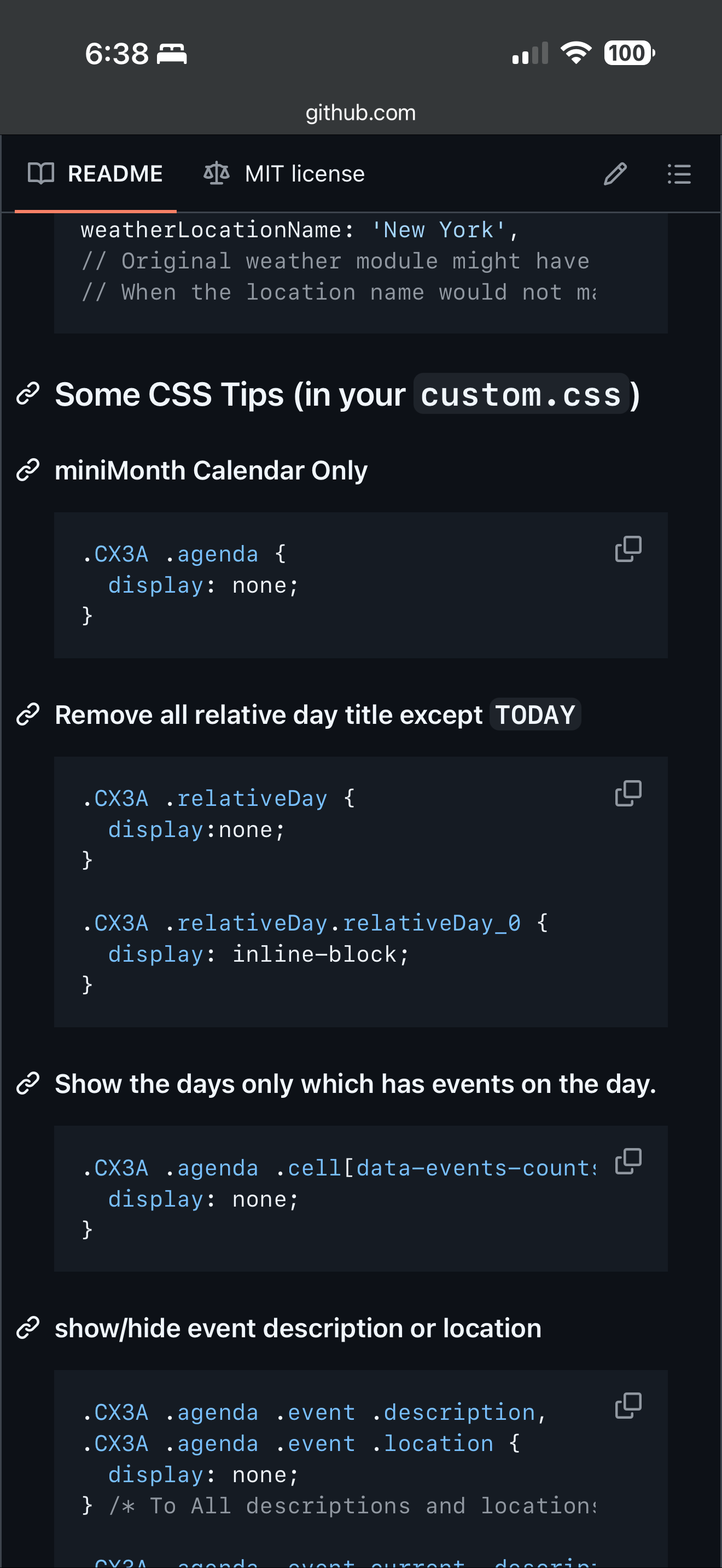Click anchor link beside miniMonth Calendar Only

tap(28, 471)
